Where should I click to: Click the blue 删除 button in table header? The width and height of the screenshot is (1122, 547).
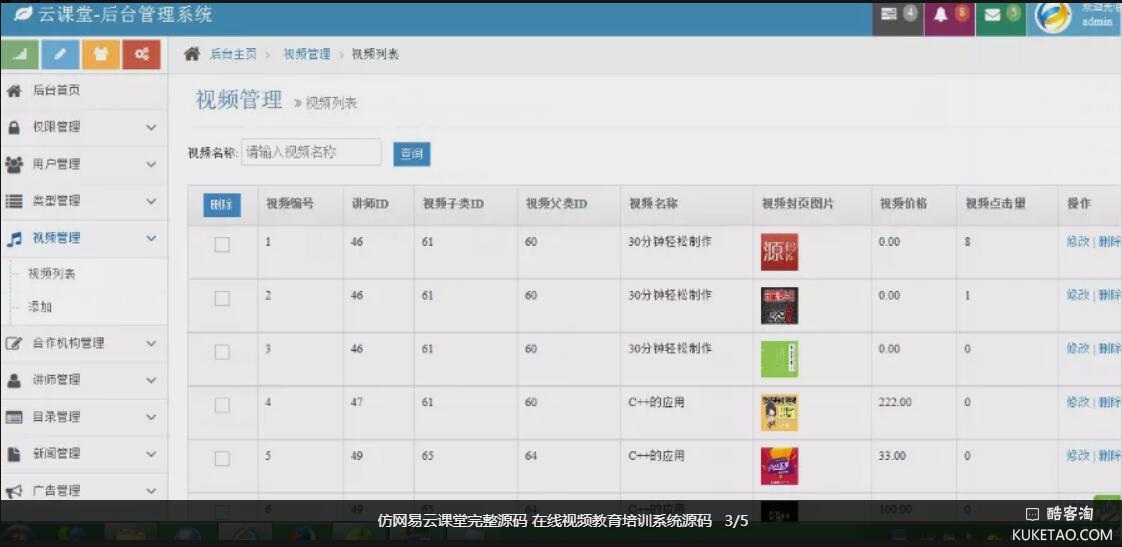point(222,205)
